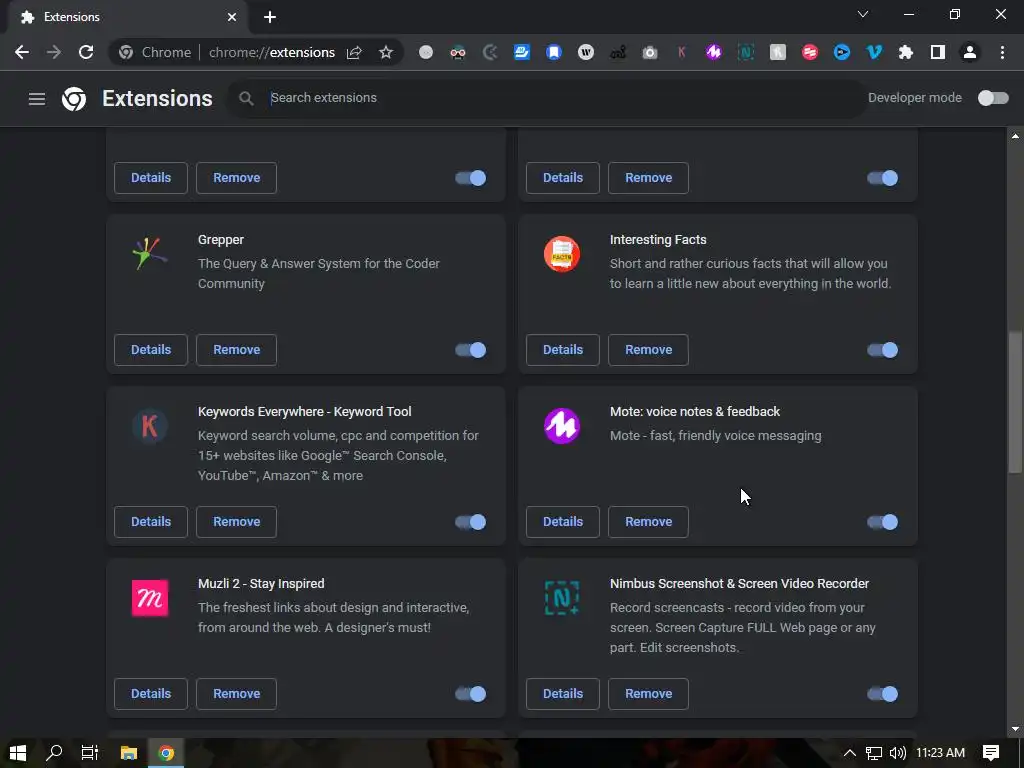Click the W circle toolbar extension icon

click(586, 52)
